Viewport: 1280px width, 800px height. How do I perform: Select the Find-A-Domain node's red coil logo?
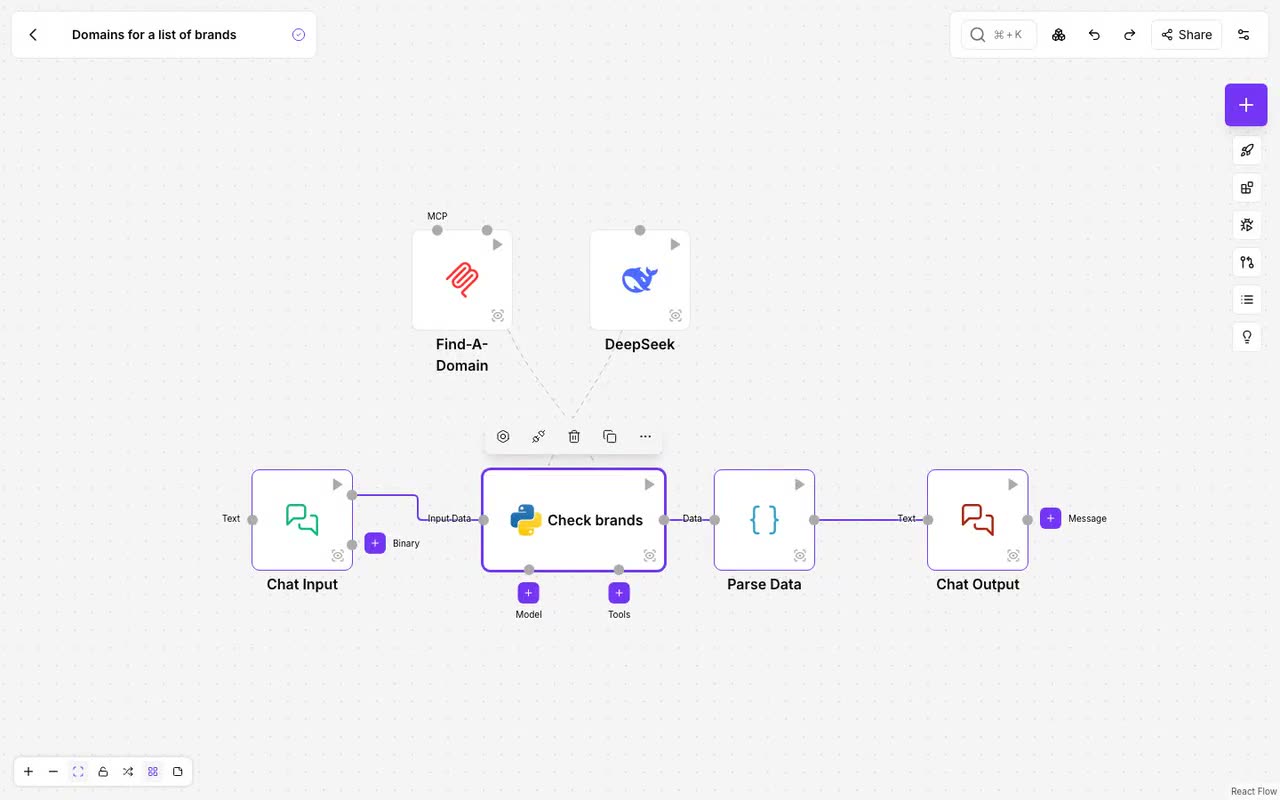462,280
